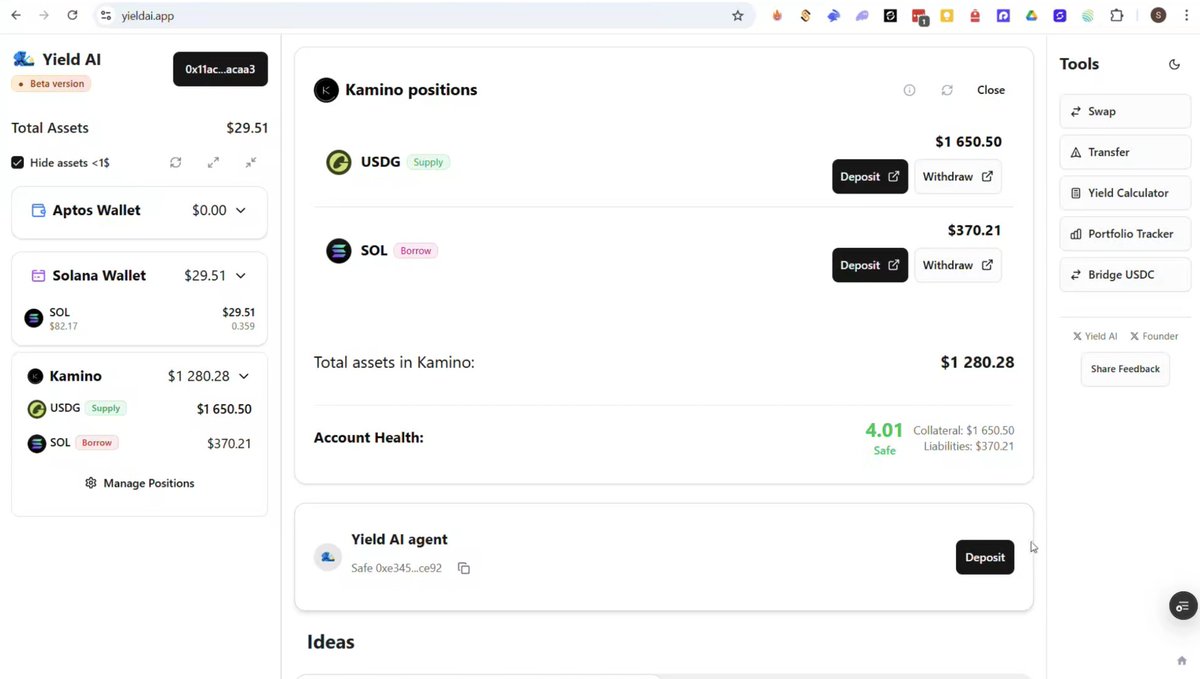Click the Kamino logo in positions header
The width and height of the screenshot is (1200, 679).
tap(326, 90)
